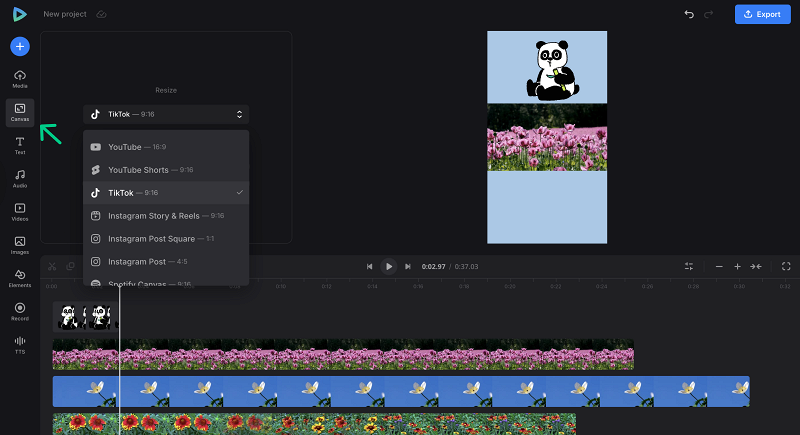Screen dimensions: 800x435
Task: Select the red and yellow flowers clip
Action: [314, 424]
